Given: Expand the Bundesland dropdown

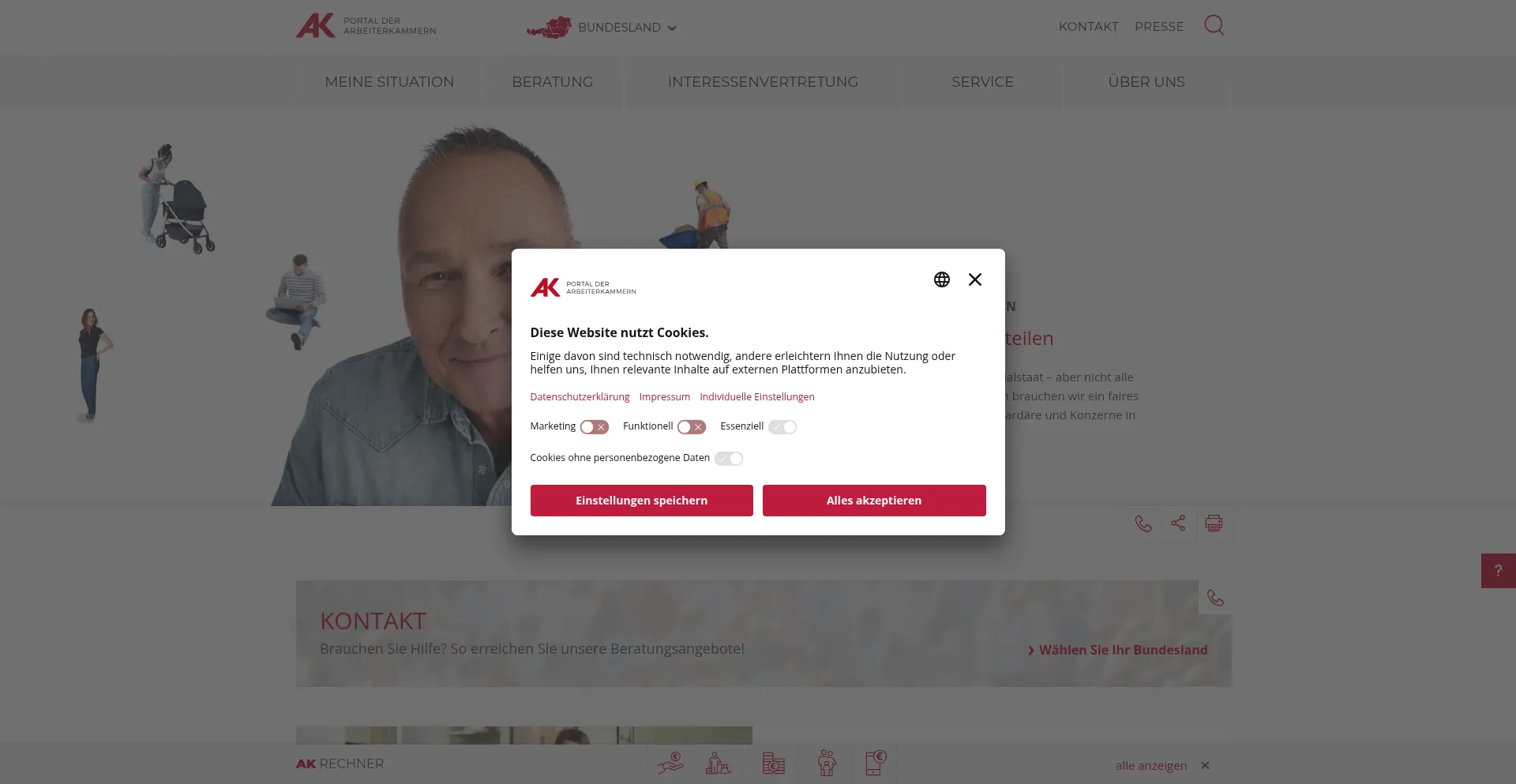Looking at the screenshot, I should (x=602, y=28).
